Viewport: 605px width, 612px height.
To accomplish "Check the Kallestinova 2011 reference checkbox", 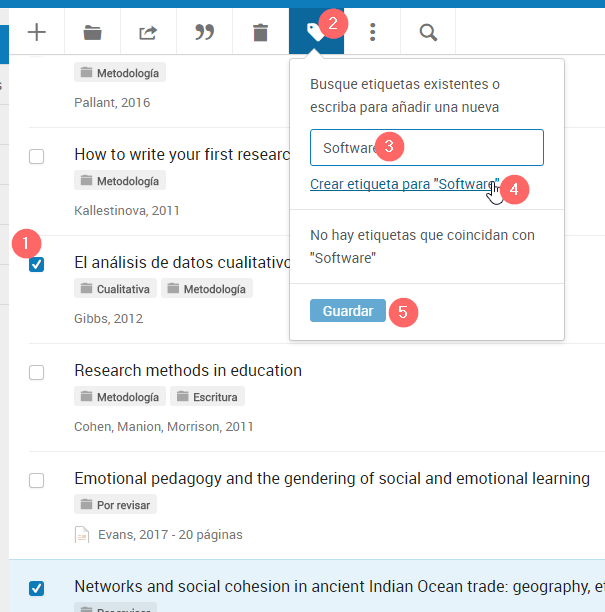I will 37,156.
